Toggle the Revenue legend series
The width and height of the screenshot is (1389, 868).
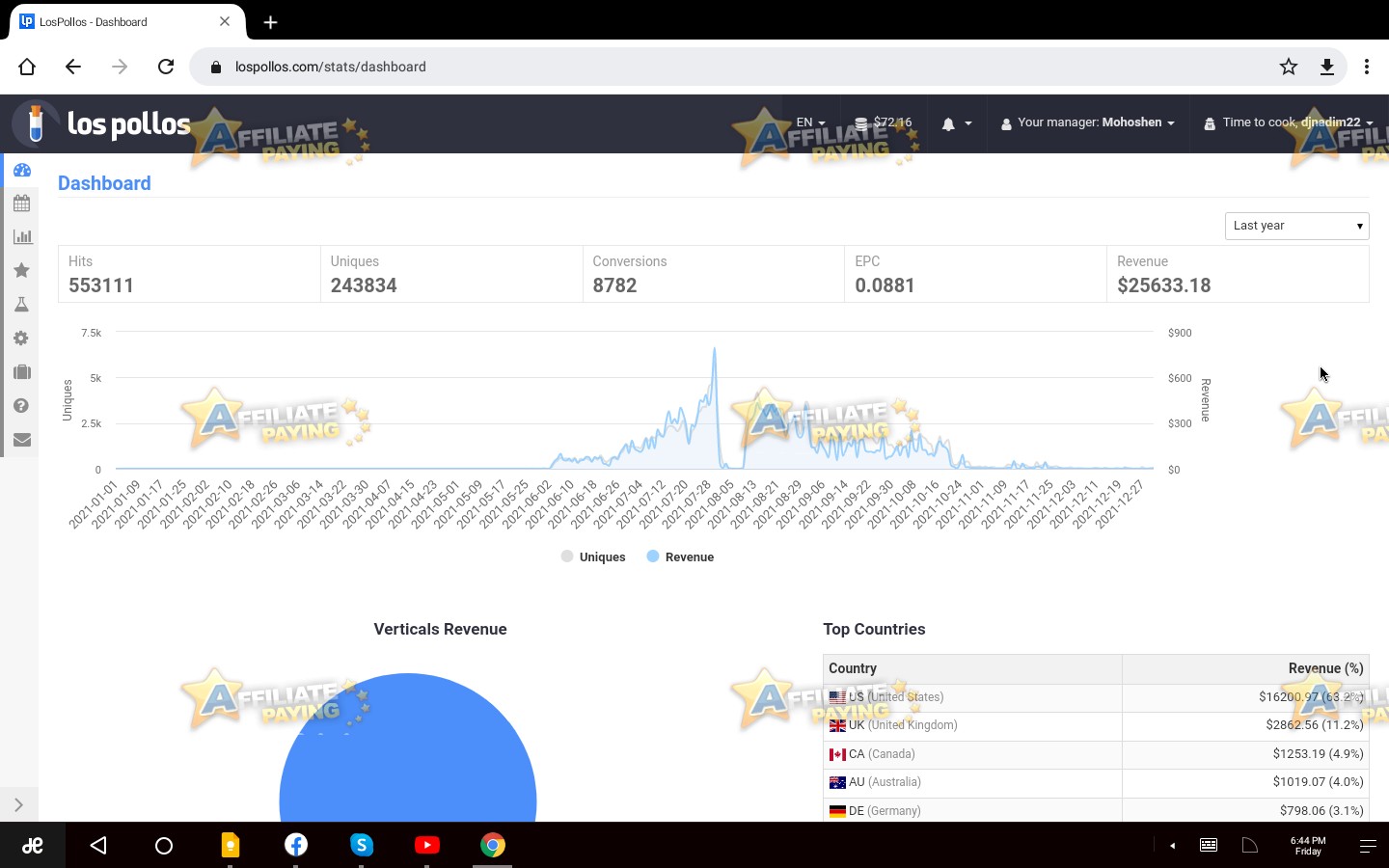[x=681, y=557]
